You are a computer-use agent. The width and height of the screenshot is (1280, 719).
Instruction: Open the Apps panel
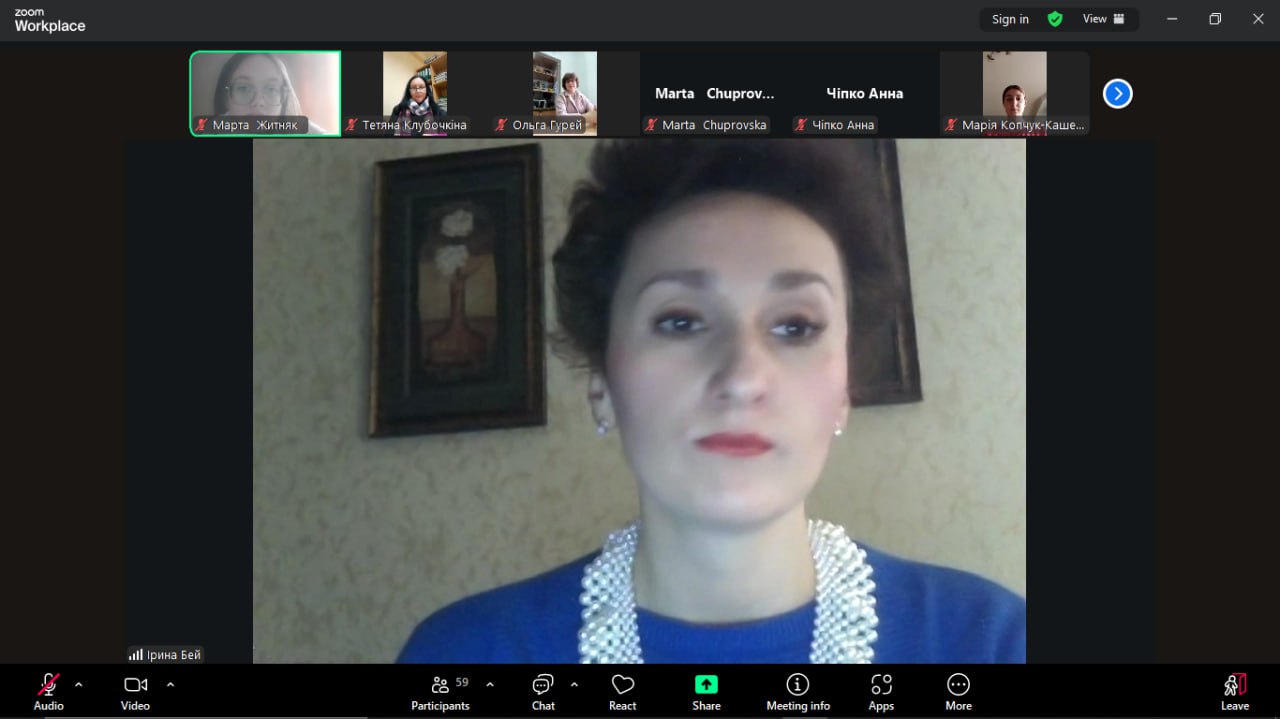pyautogui.click(x=880, y=691)
